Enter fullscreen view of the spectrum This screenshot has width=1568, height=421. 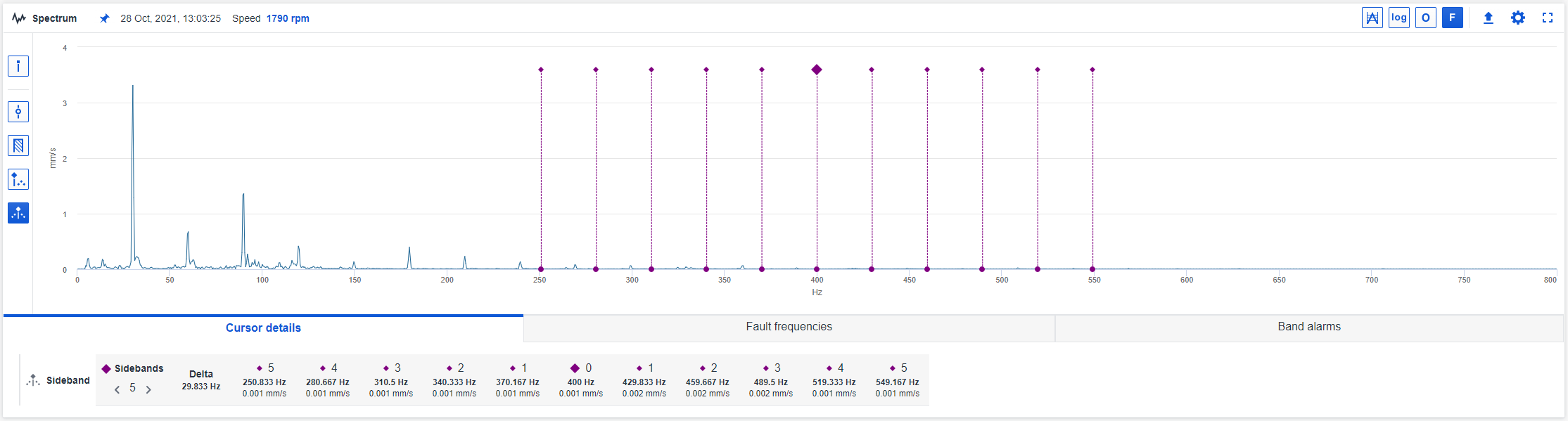pyautogui.click(x=1547, y=18)
